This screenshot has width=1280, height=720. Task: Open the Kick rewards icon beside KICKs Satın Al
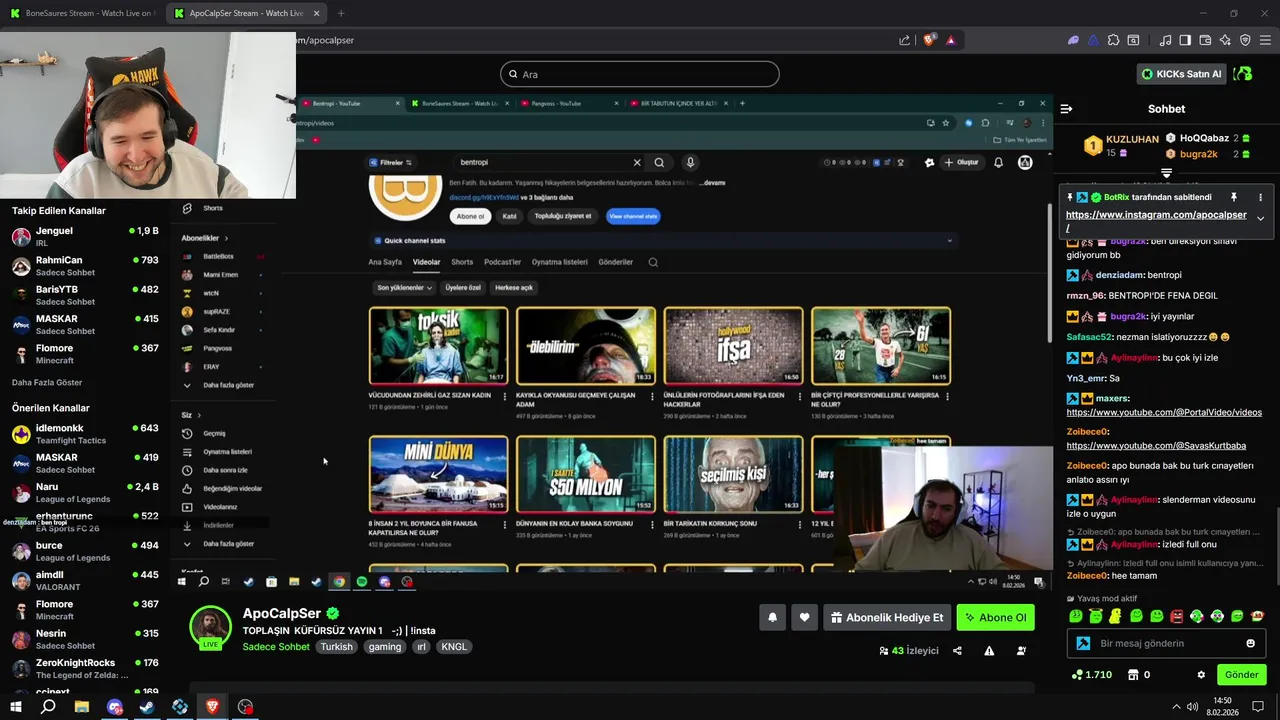[x=1243, y=74]
